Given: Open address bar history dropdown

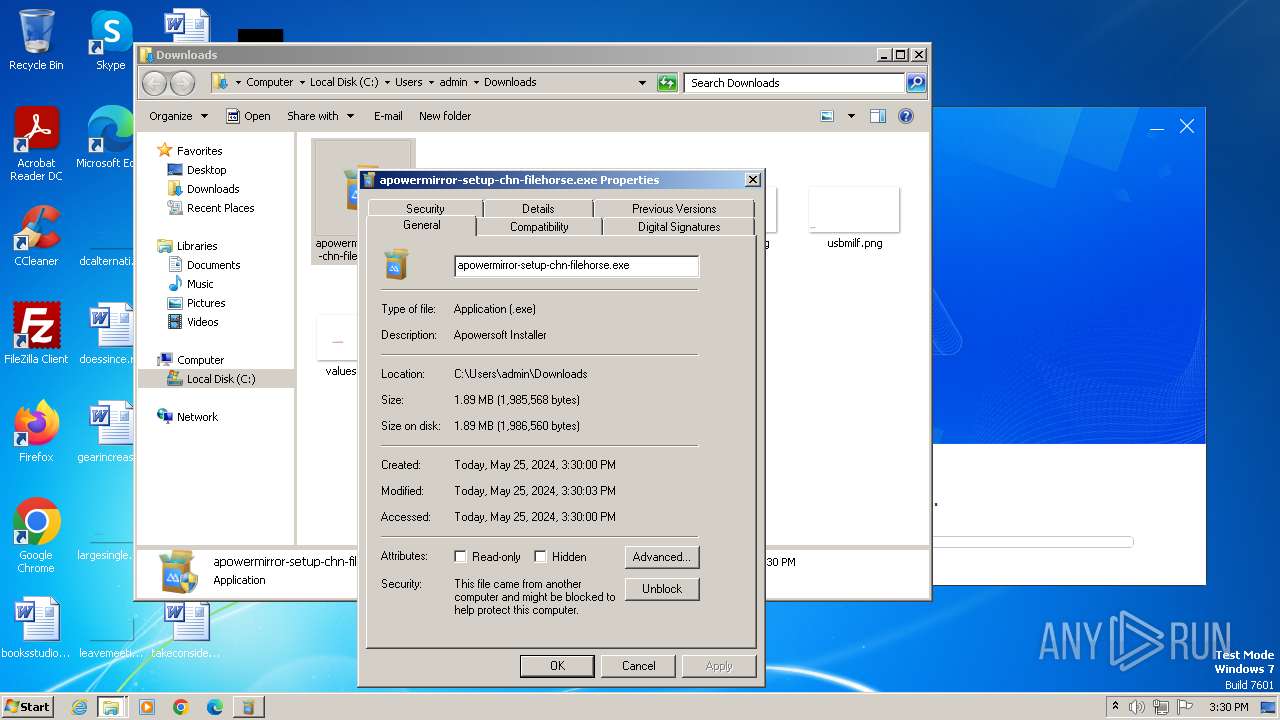Looking at the screenshot, I should 642,83.
